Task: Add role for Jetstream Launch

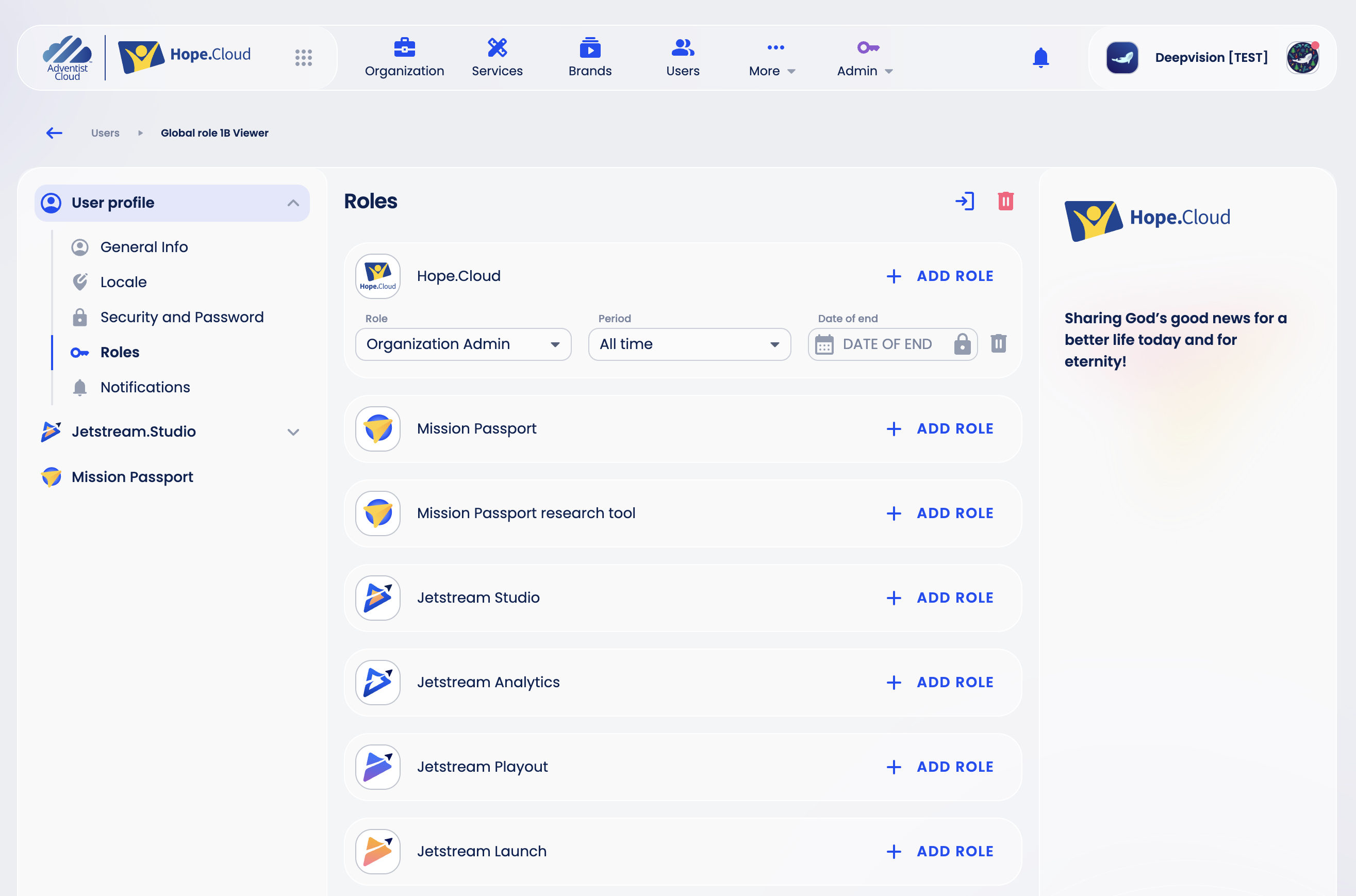Action: tap(940, 852)
